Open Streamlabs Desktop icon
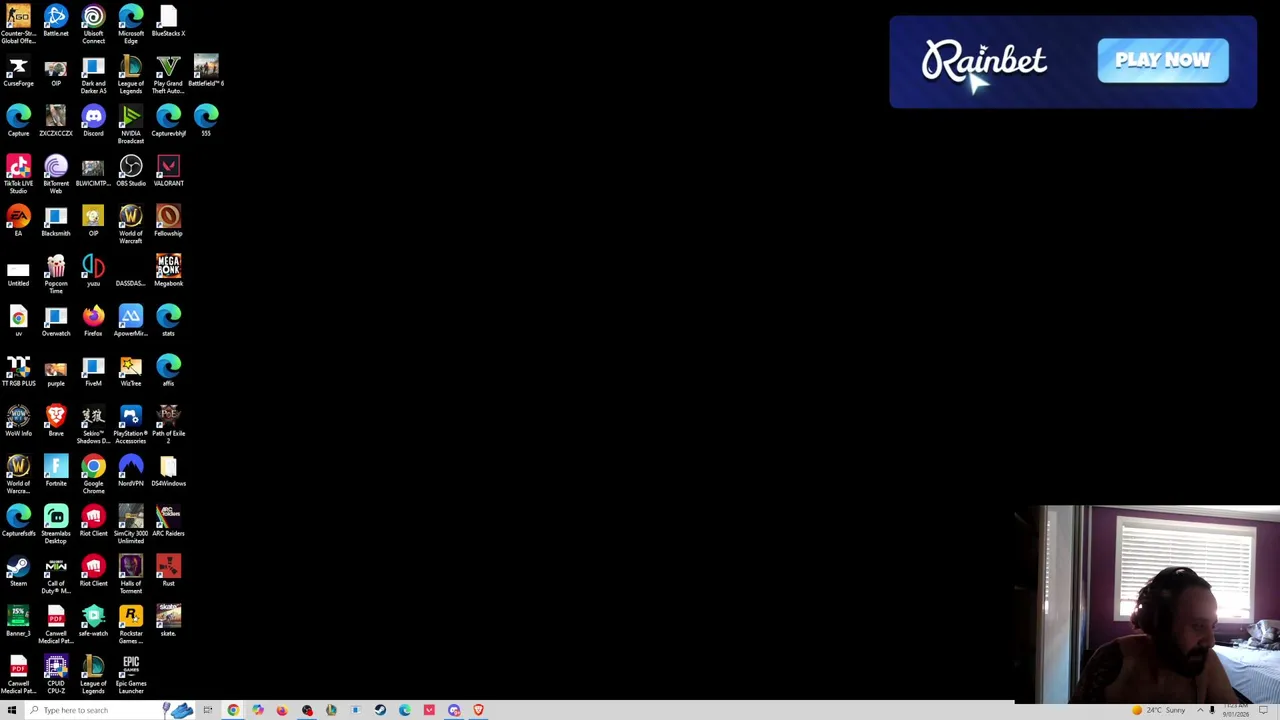Image resolution: width=1280 pixels, height=720 pixels. tap(56, 524)
